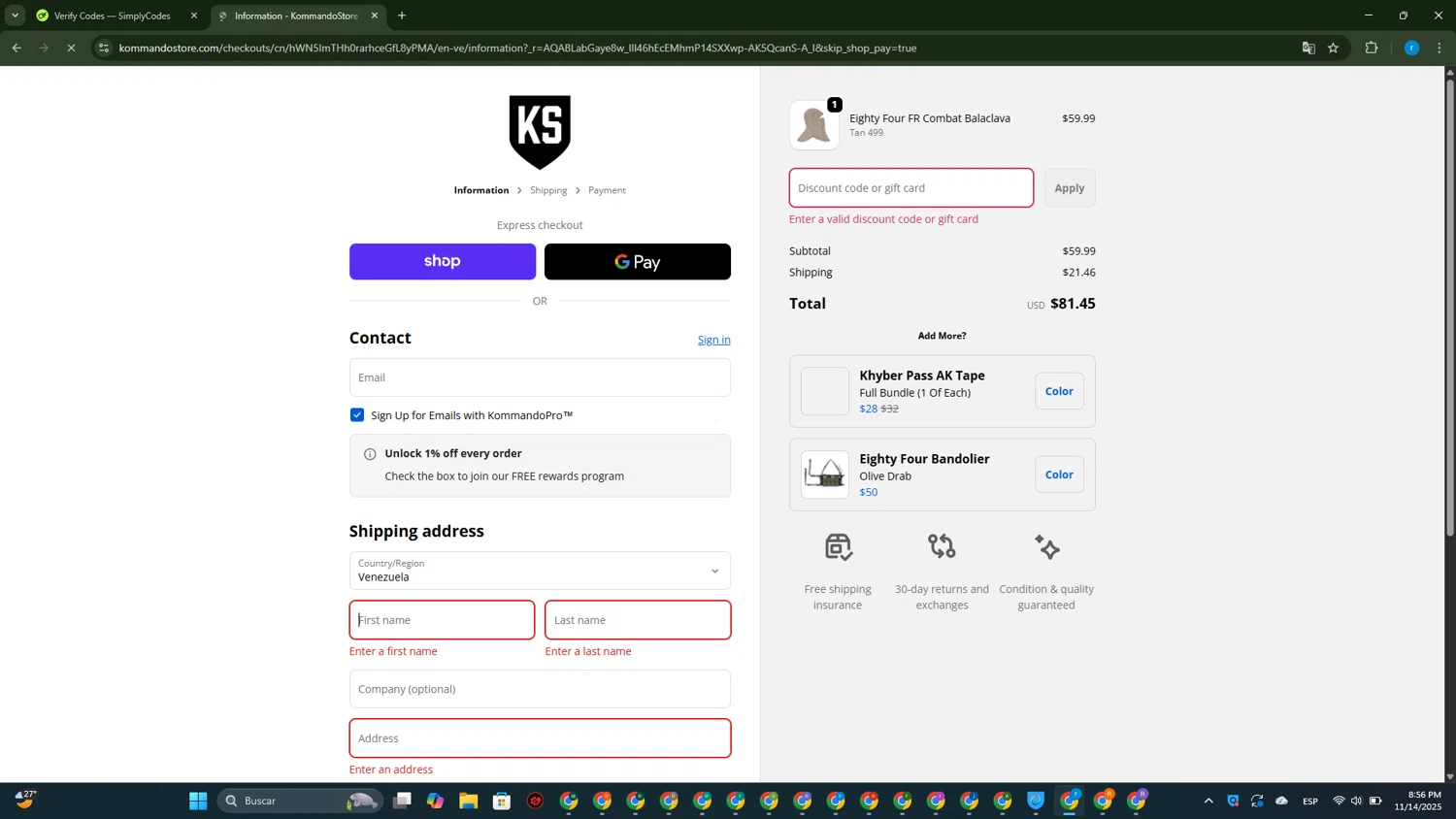1456x819 pixels.
Task: Click the Free shipping insurance icon
Action: [839, 547]
